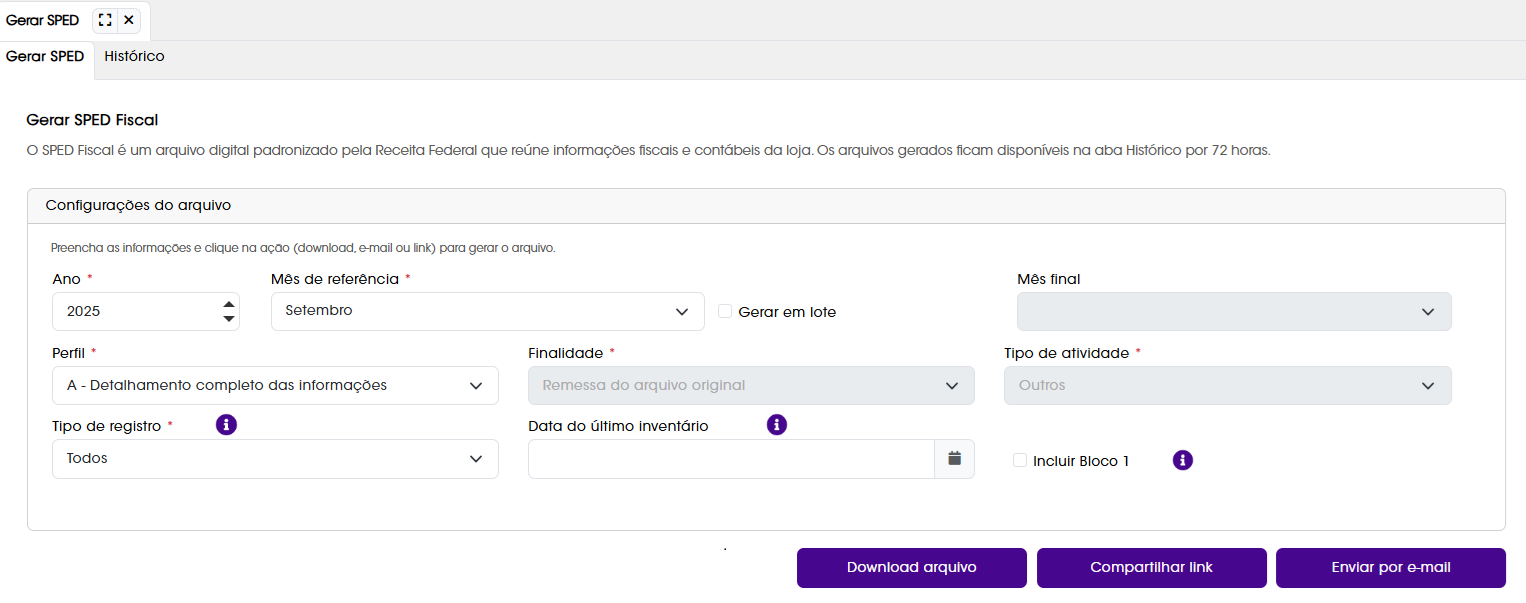This screenshot has width=1526, height=603.
Task: Open the Tipo de registro dropdown
Action: tap(275, 459)
